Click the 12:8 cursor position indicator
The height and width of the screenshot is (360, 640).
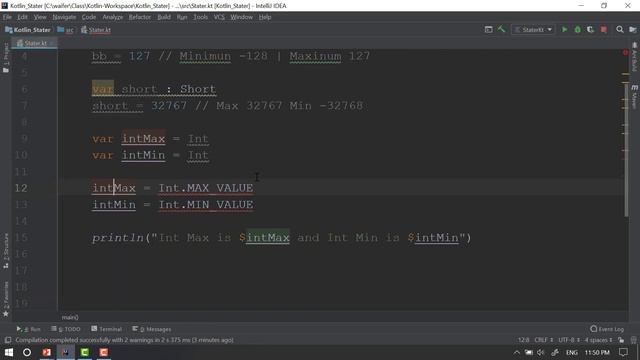[x=523, y=340]
